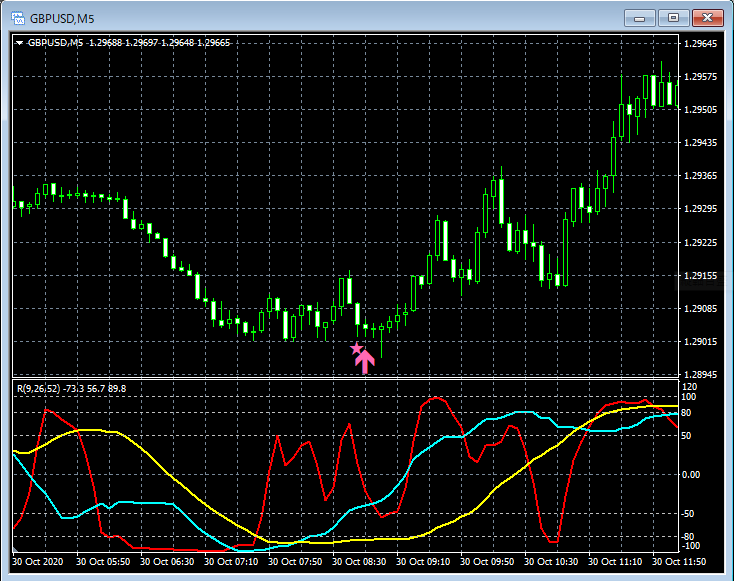Click the 30 Oct 2020 date label
Image resolution: width=734 pixels, height=581 pixels.
(37, 561)
